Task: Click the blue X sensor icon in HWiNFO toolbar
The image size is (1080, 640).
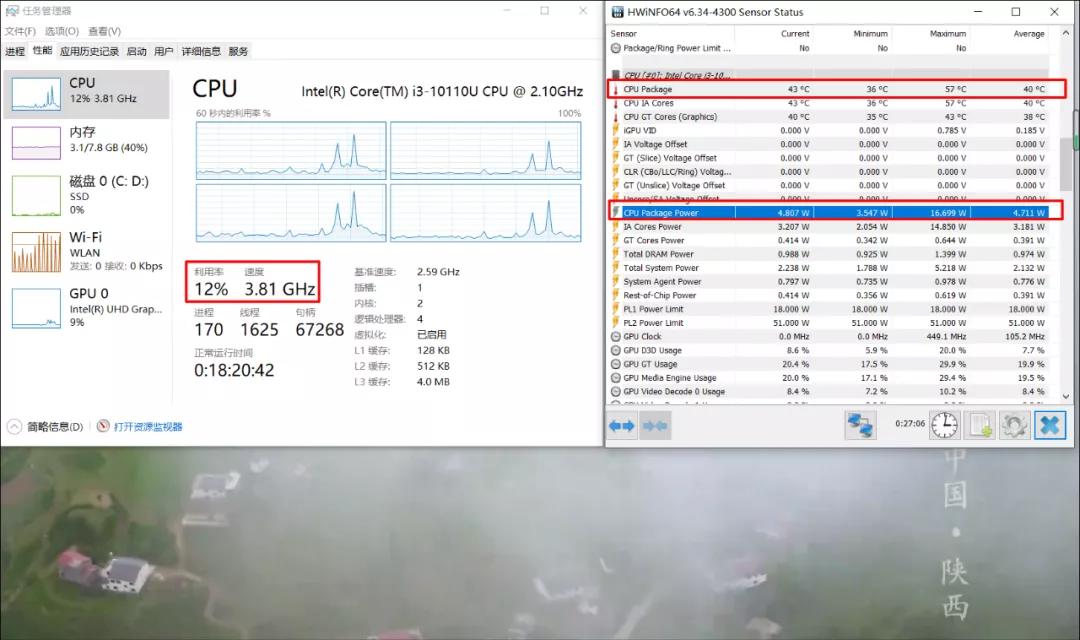Action: tap(1049, 425)
